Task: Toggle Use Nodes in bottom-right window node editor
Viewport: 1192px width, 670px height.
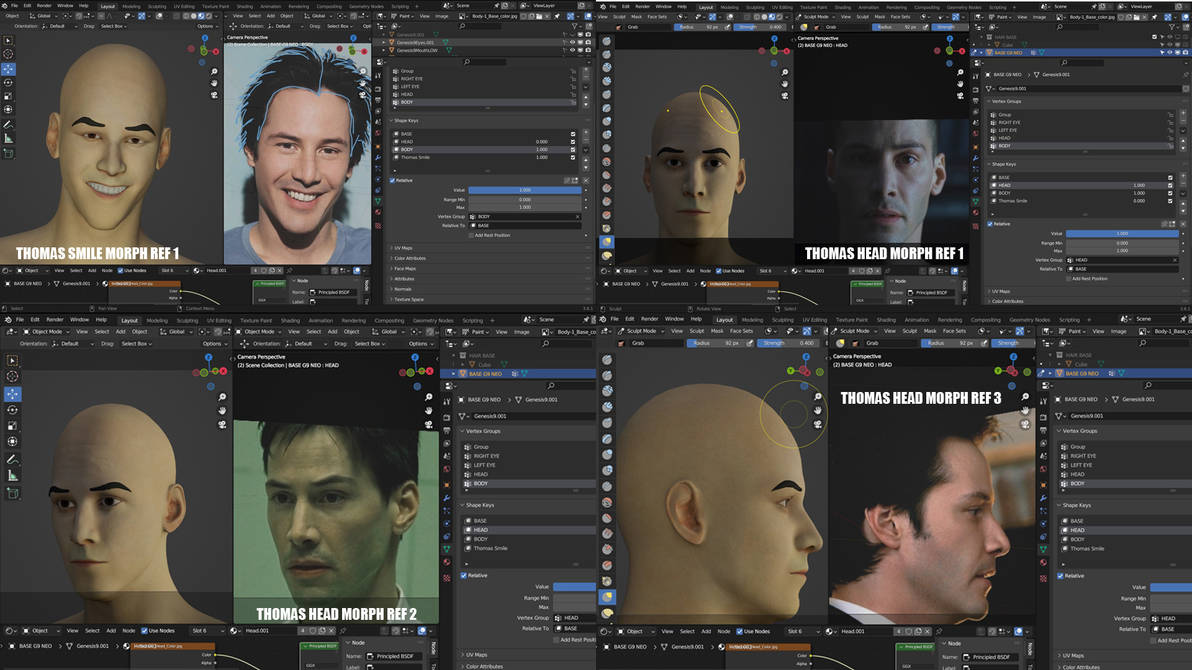Action: [740, 630]
